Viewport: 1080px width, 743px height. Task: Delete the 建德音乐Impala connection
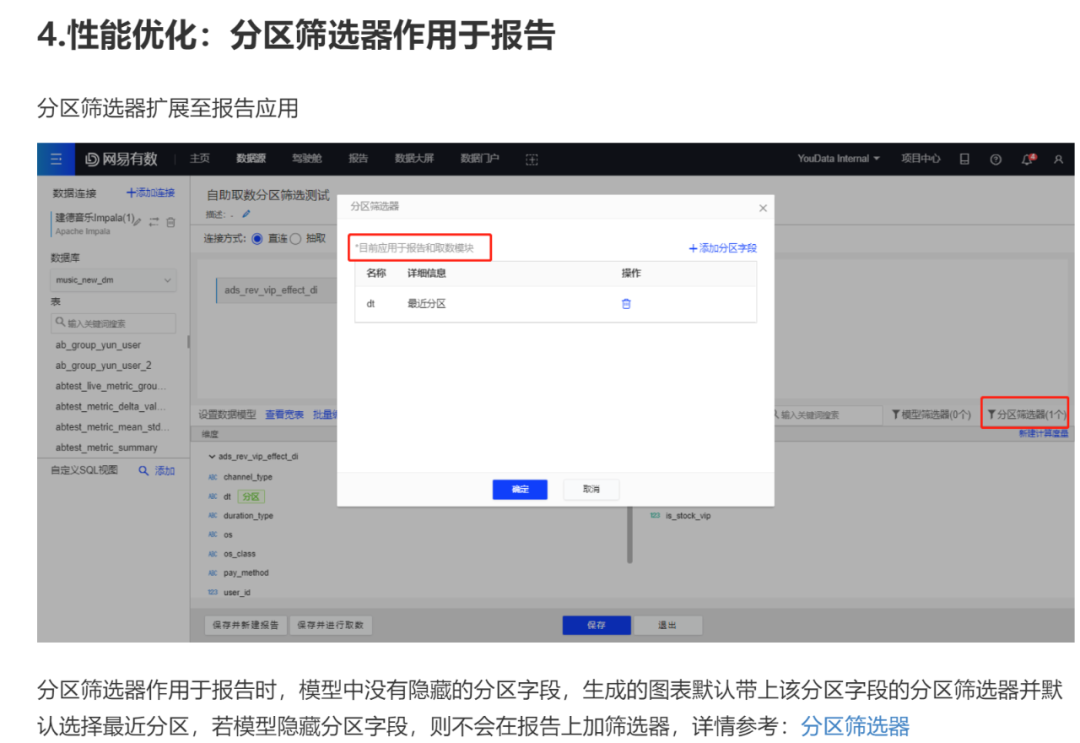[171, 222]
